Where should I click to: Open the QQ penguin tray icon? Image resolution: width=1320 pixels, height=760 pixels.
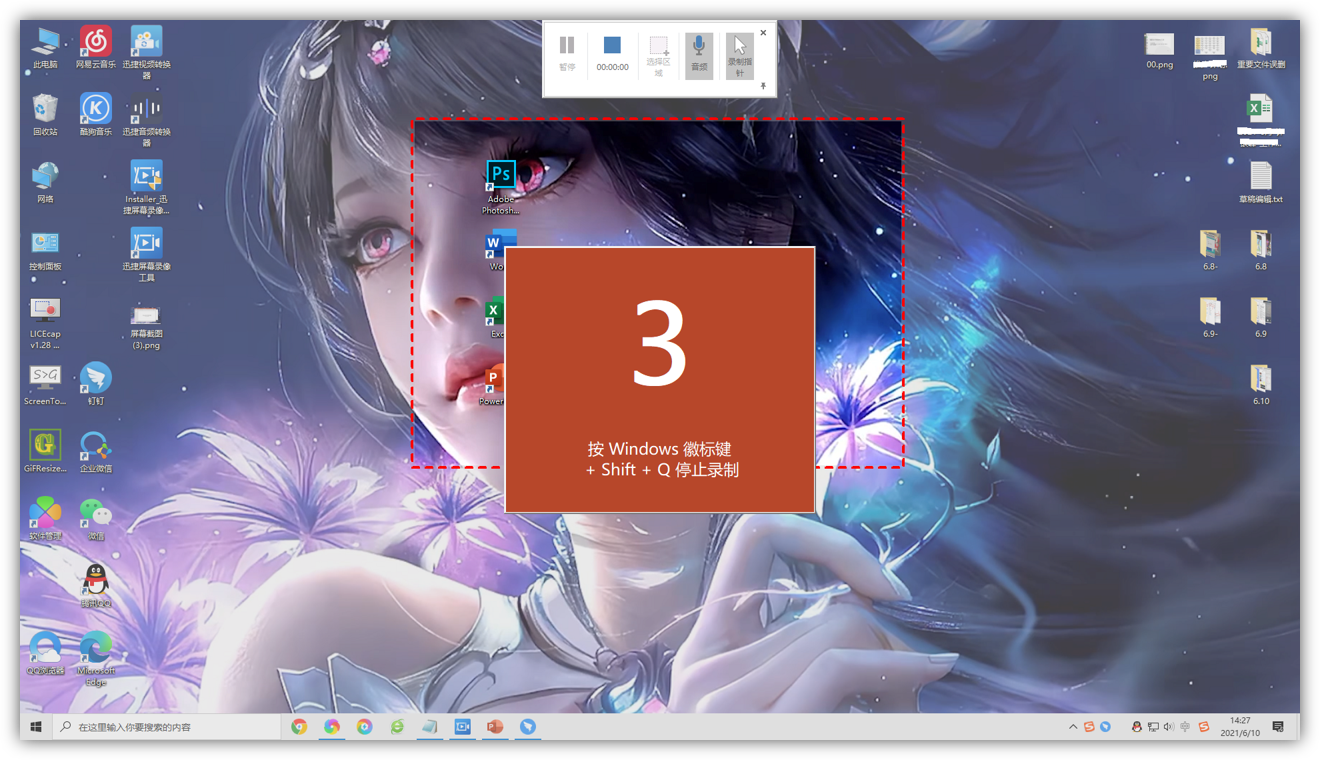click(1136, 727)
